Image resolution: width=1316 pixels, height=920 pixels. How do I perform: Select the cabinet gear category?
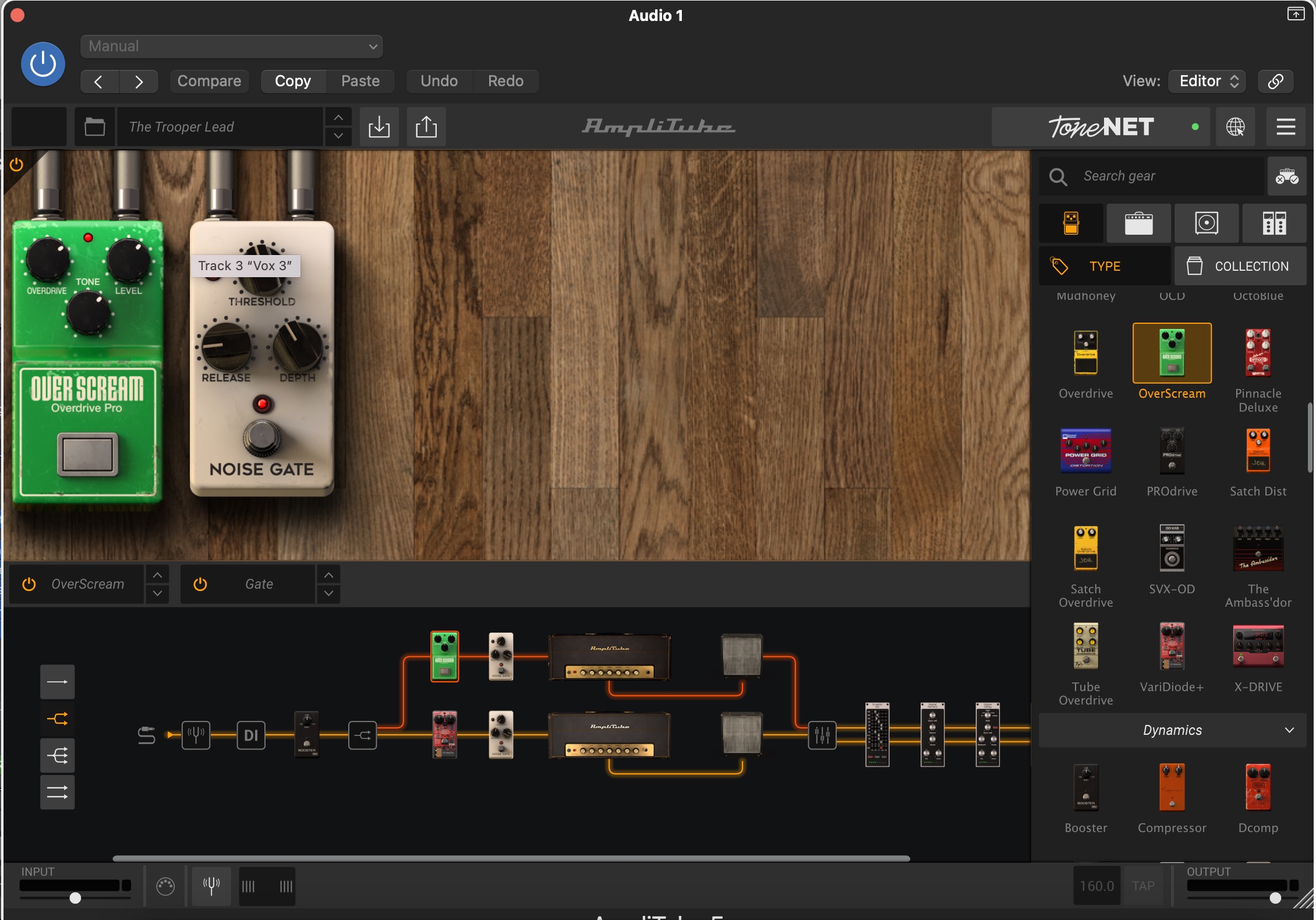coord(1207,223)
